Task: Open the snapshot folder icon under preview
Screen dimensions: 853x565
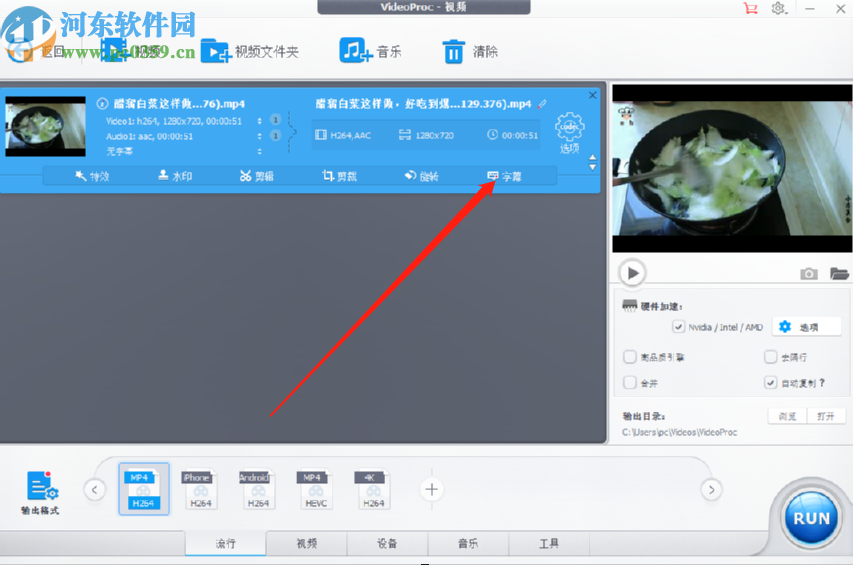Action: coord(839,274)
